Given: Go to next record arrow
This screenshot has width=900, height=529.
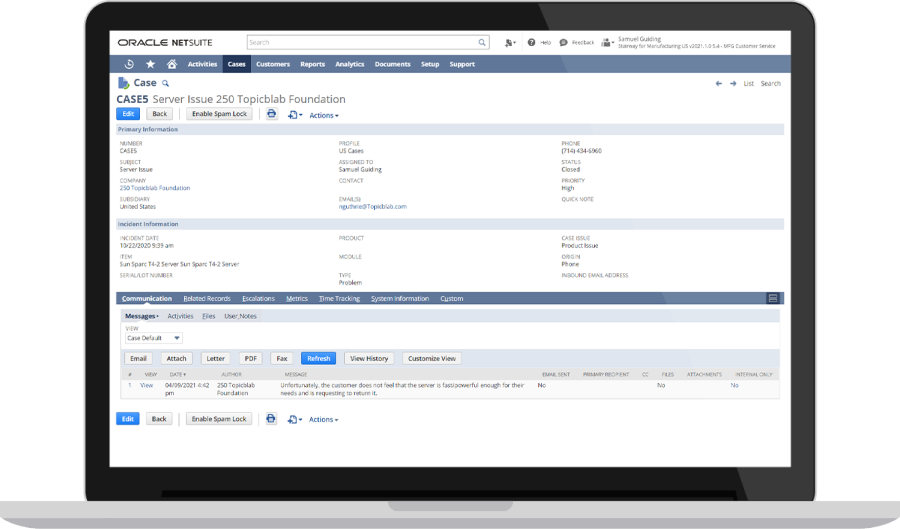Looking at the screenshot, I should coord(733,84).
